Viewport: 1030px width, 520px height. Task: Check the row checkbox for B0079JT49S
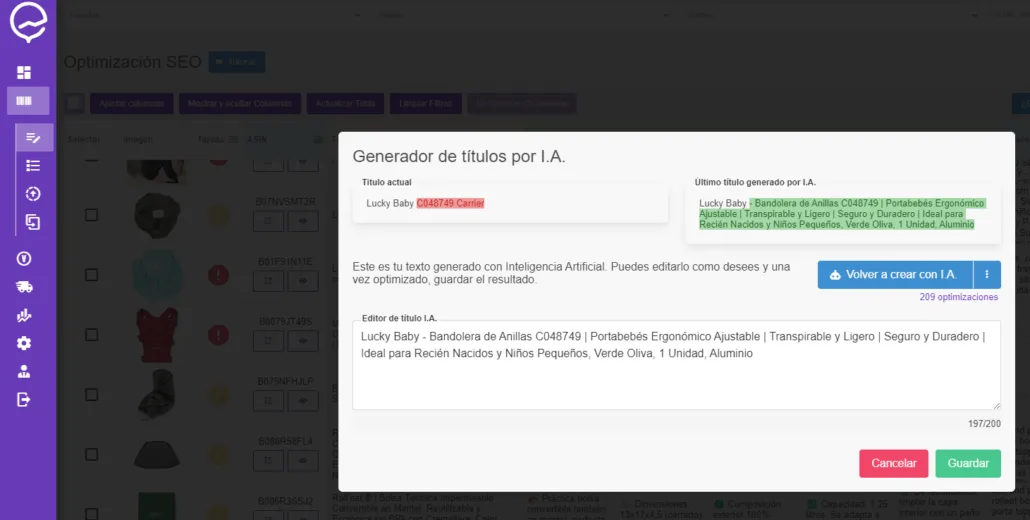pos(91,334)
